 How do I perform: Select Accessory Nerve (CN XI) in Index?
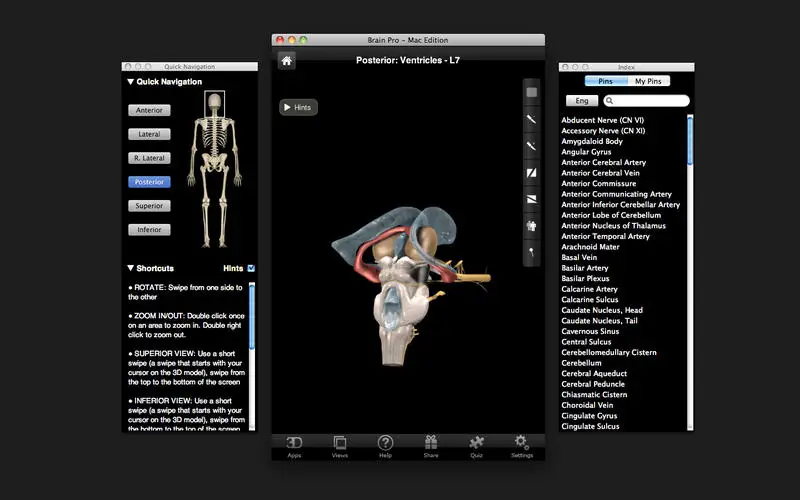(x=603, y=131)
